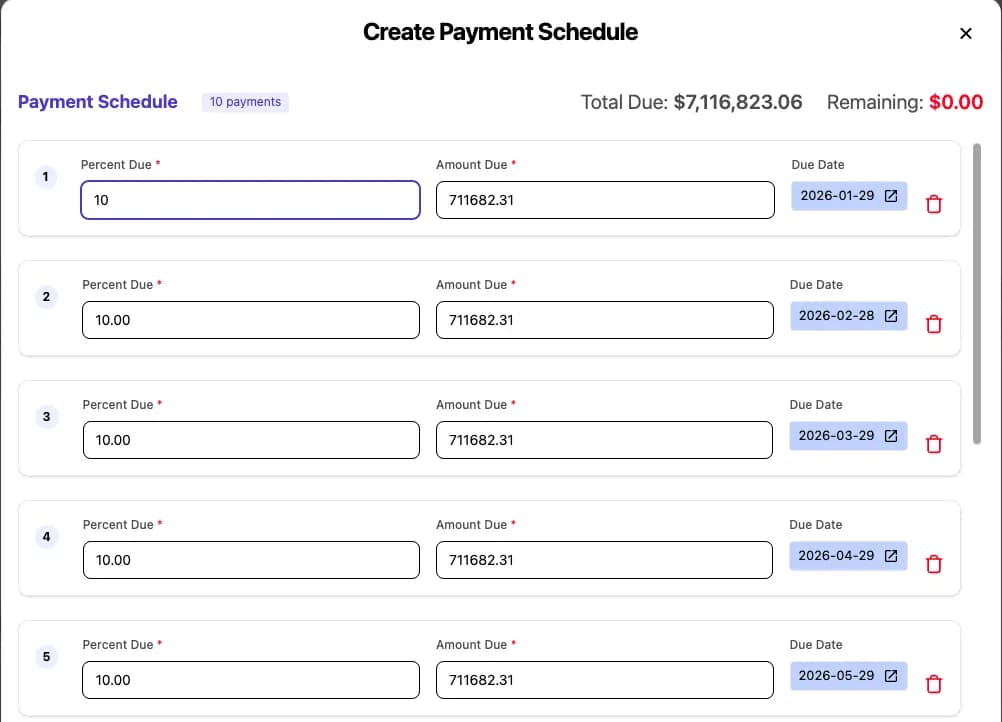Viewport: 1002px width, 722px height.
Task: Open the calendar icon beside 2026-02-28
Action: [891, 315]
